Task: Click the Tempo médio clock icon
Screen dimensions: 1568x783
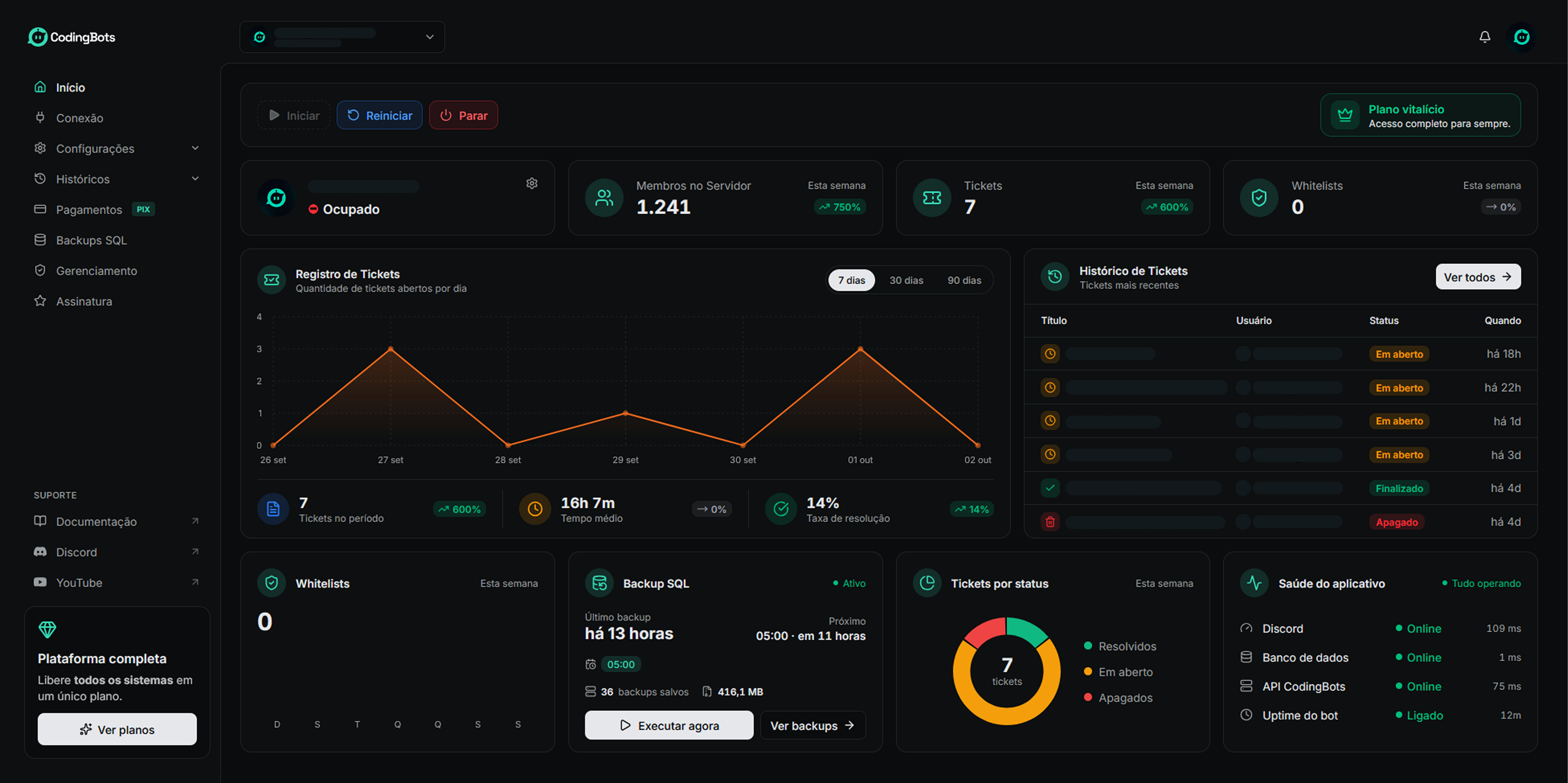Action: click(x=534, y=509)
